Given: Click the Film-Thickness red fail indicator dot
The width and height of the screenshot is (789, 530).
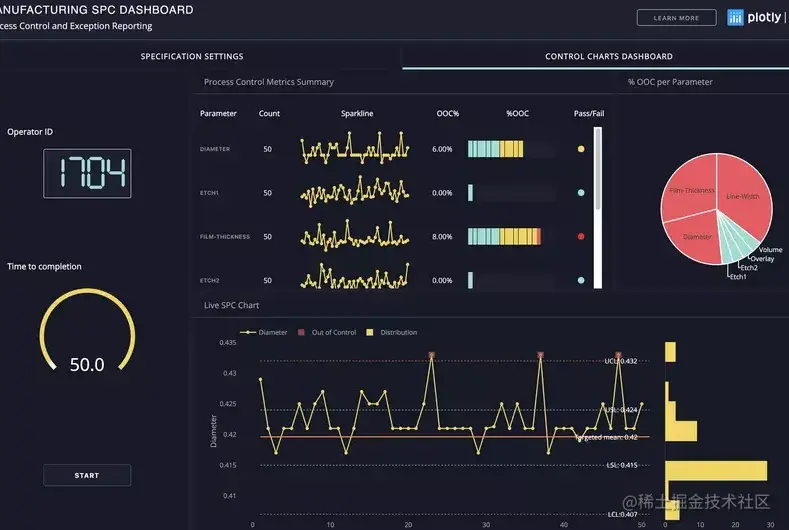Looking at the screenshot, I should coord(581,237).
